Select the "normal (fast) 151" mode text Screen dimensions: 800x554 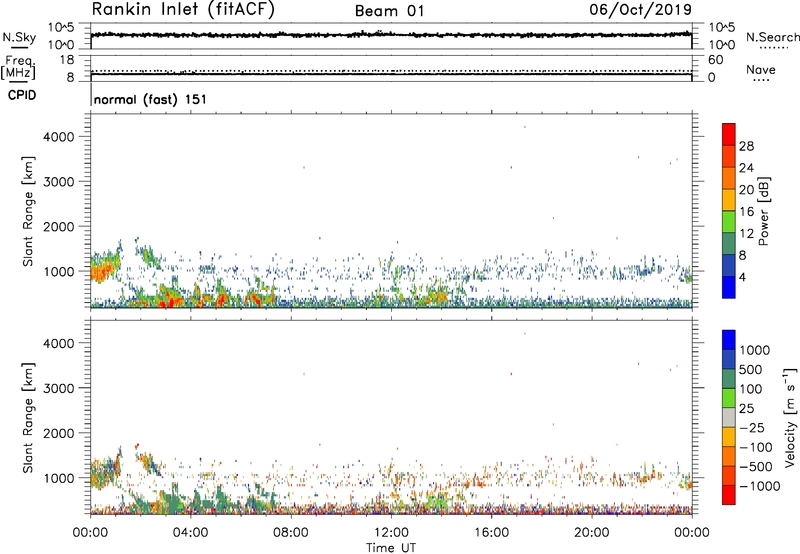(151, 99)
